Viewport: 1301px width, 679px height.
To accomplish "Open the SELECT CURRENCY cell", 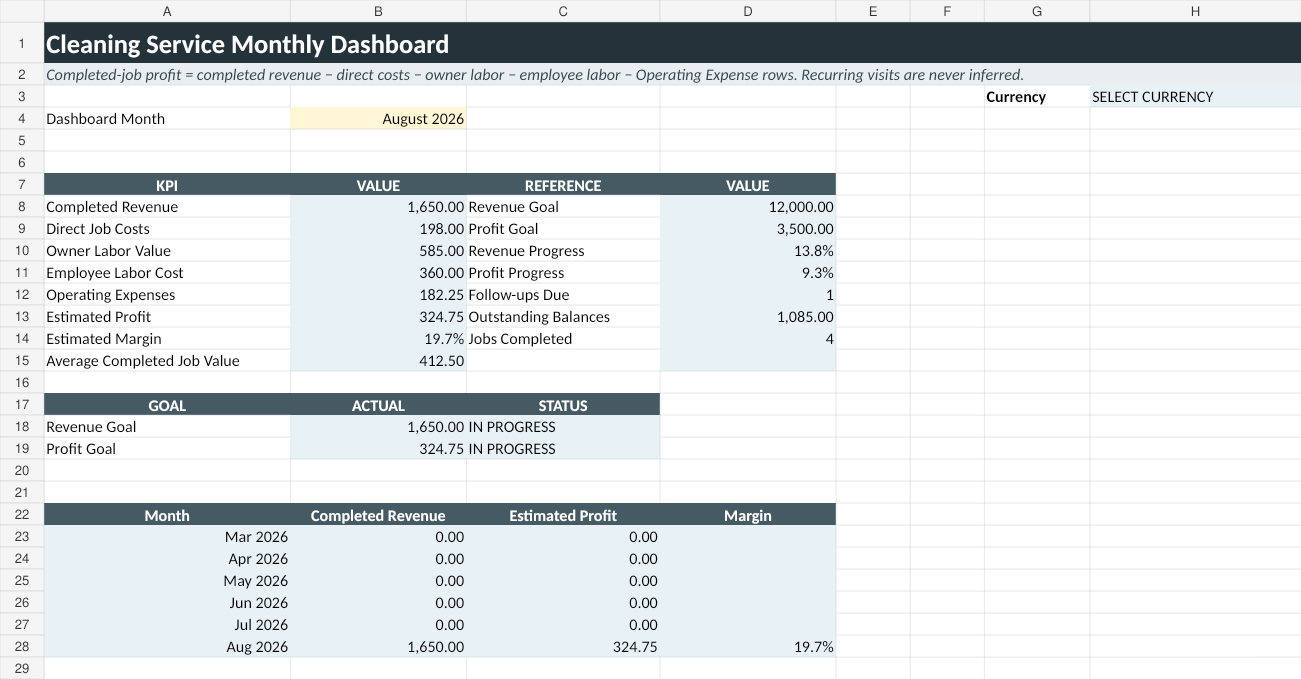I will (1195, 97).
